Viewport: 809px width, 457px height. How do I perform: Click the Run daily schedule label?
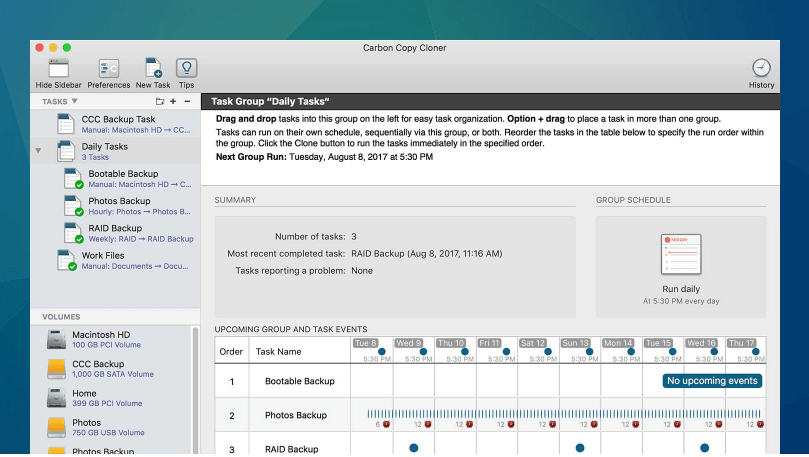pos(681,289)
